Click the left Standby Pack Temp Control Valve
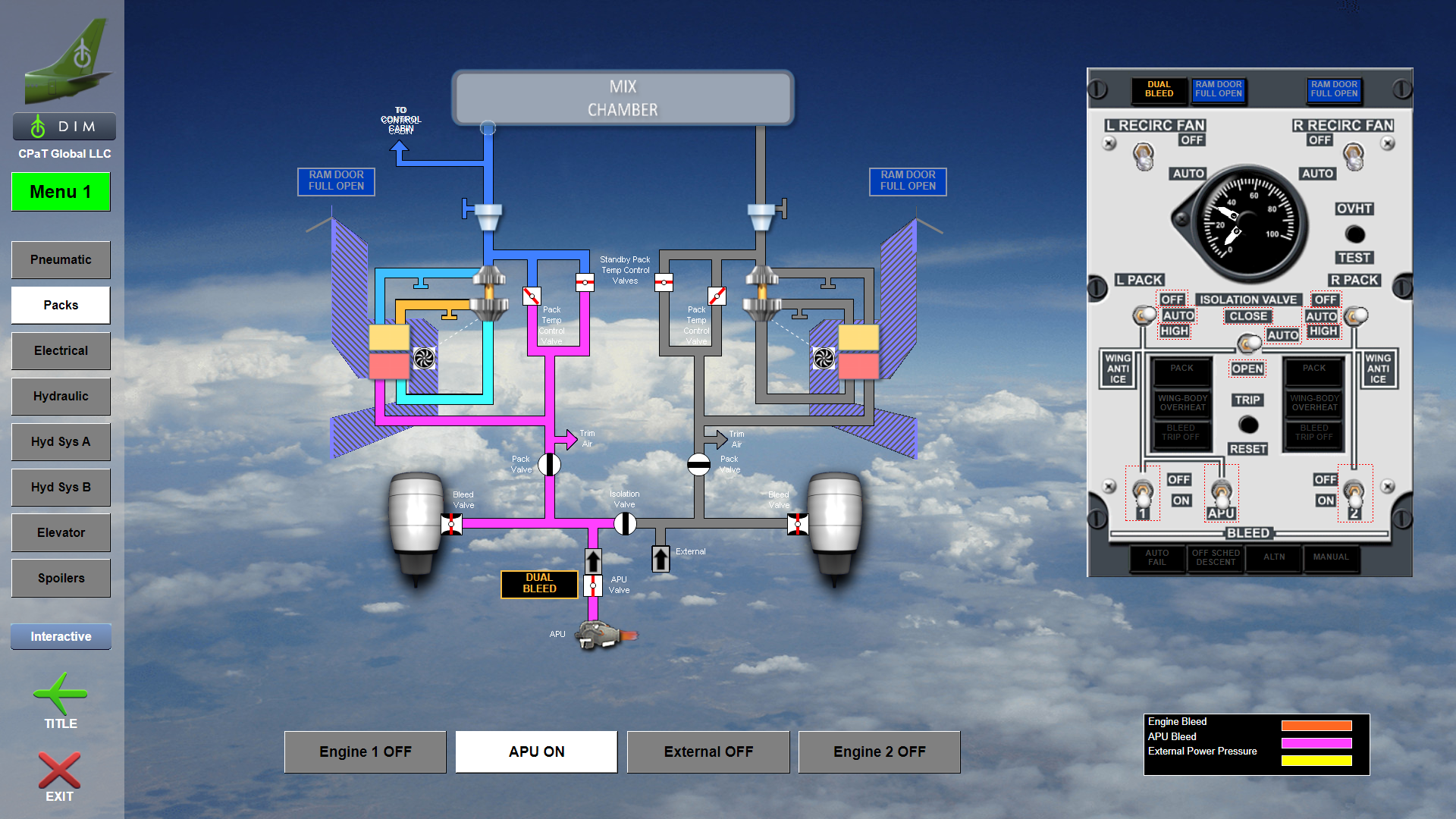 [x=585, y=283]
